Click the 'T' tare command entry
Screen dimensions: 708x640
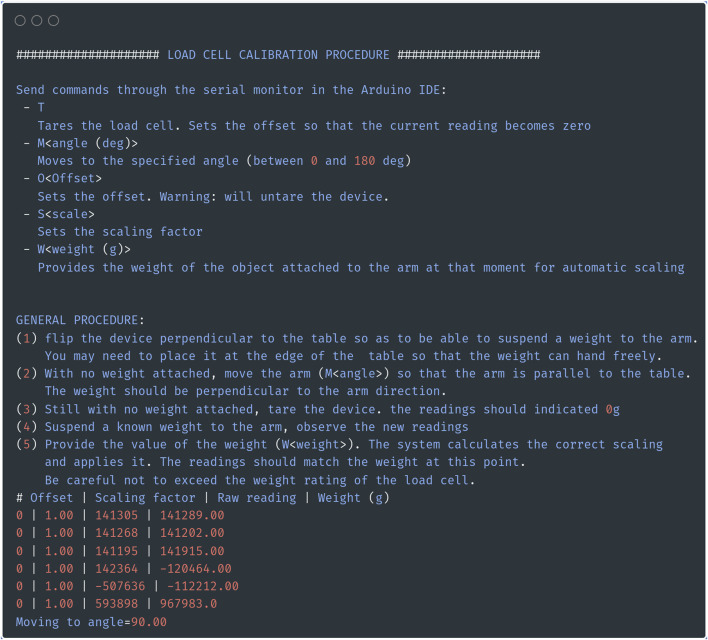coord(41,107)
